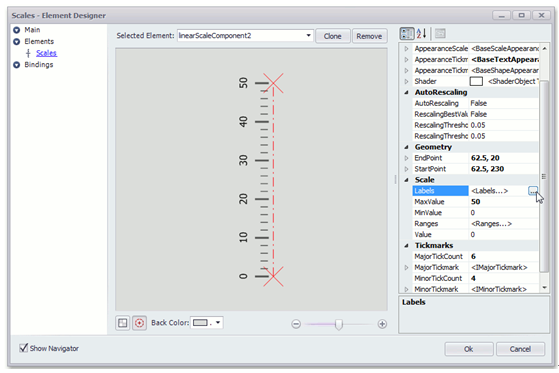
Task: Expand the StartPoint property
Action: 406,169
